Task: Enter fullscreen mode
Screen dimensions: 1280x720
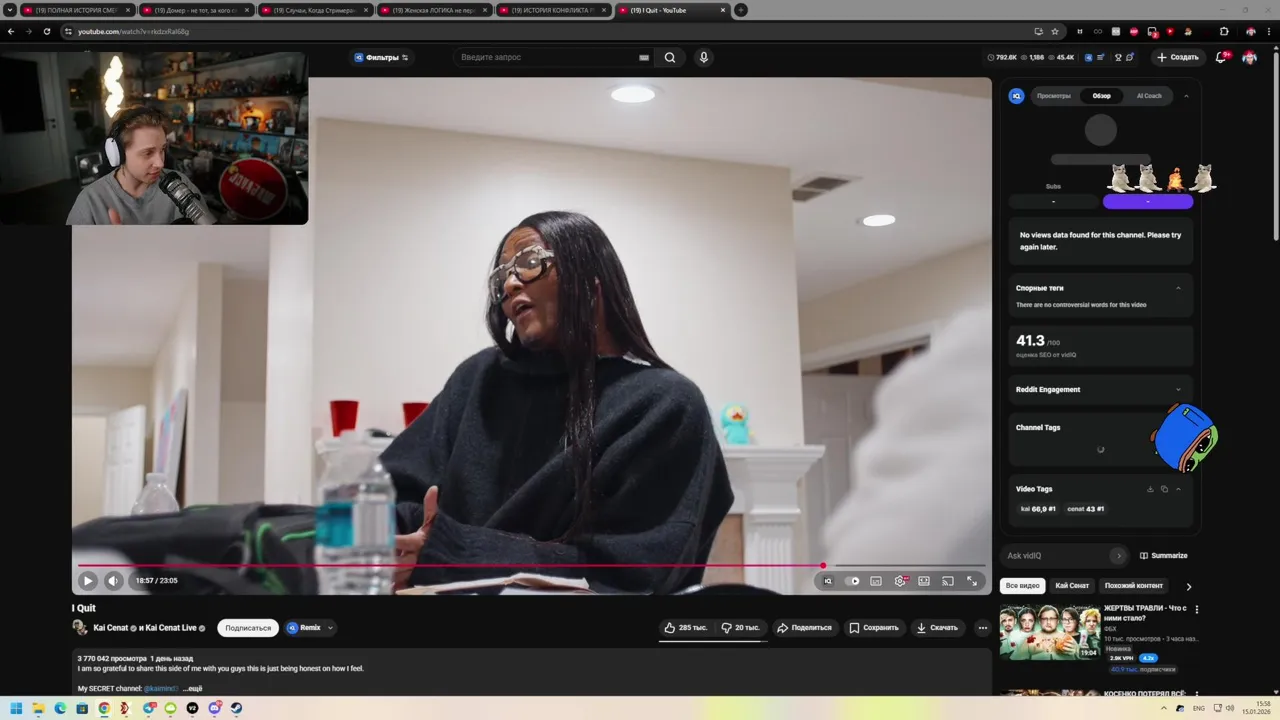Action: (972, 581)
